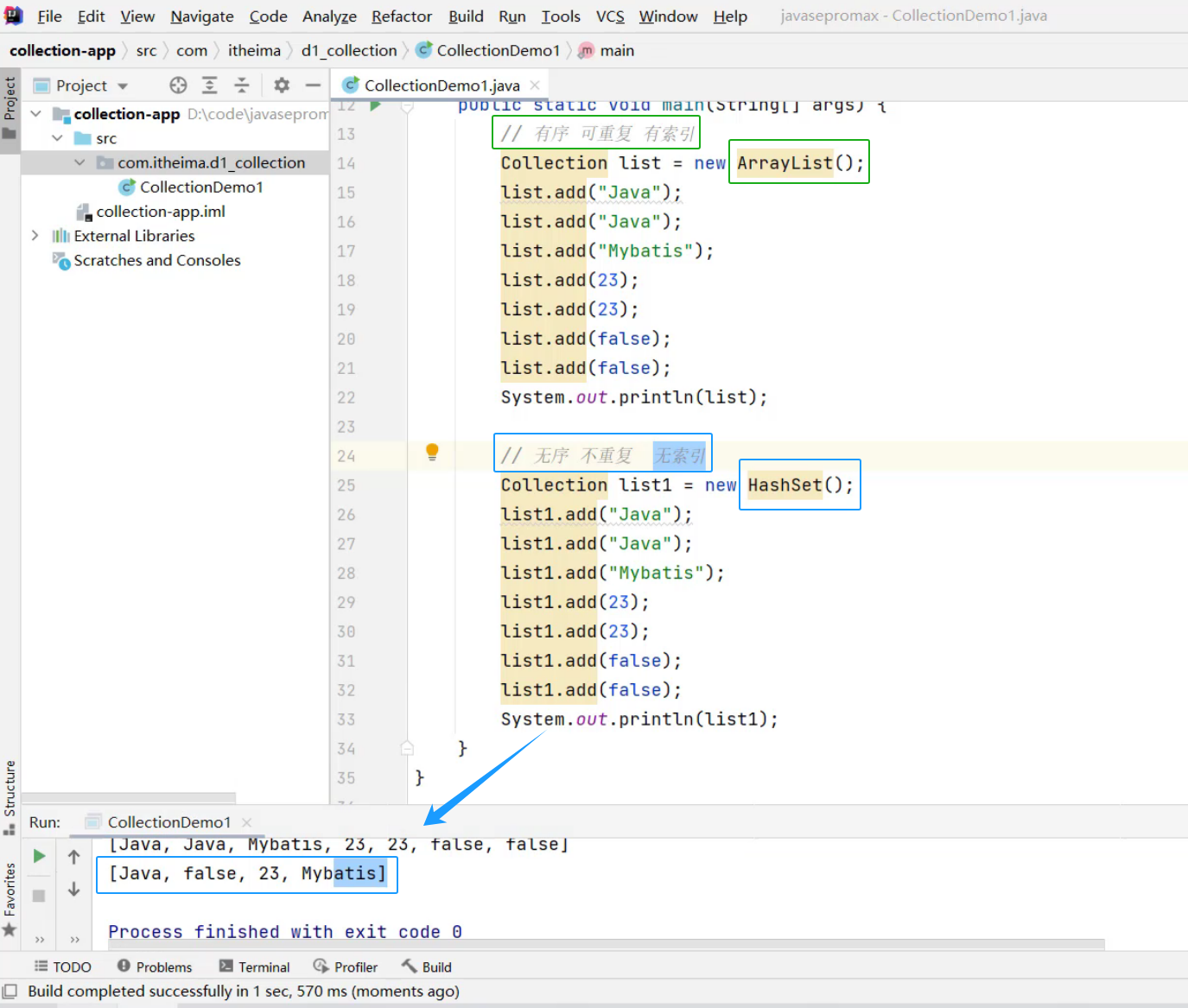Open the Tools menu
This screenshot has width=1188, height=1008.
coord(561,16)
